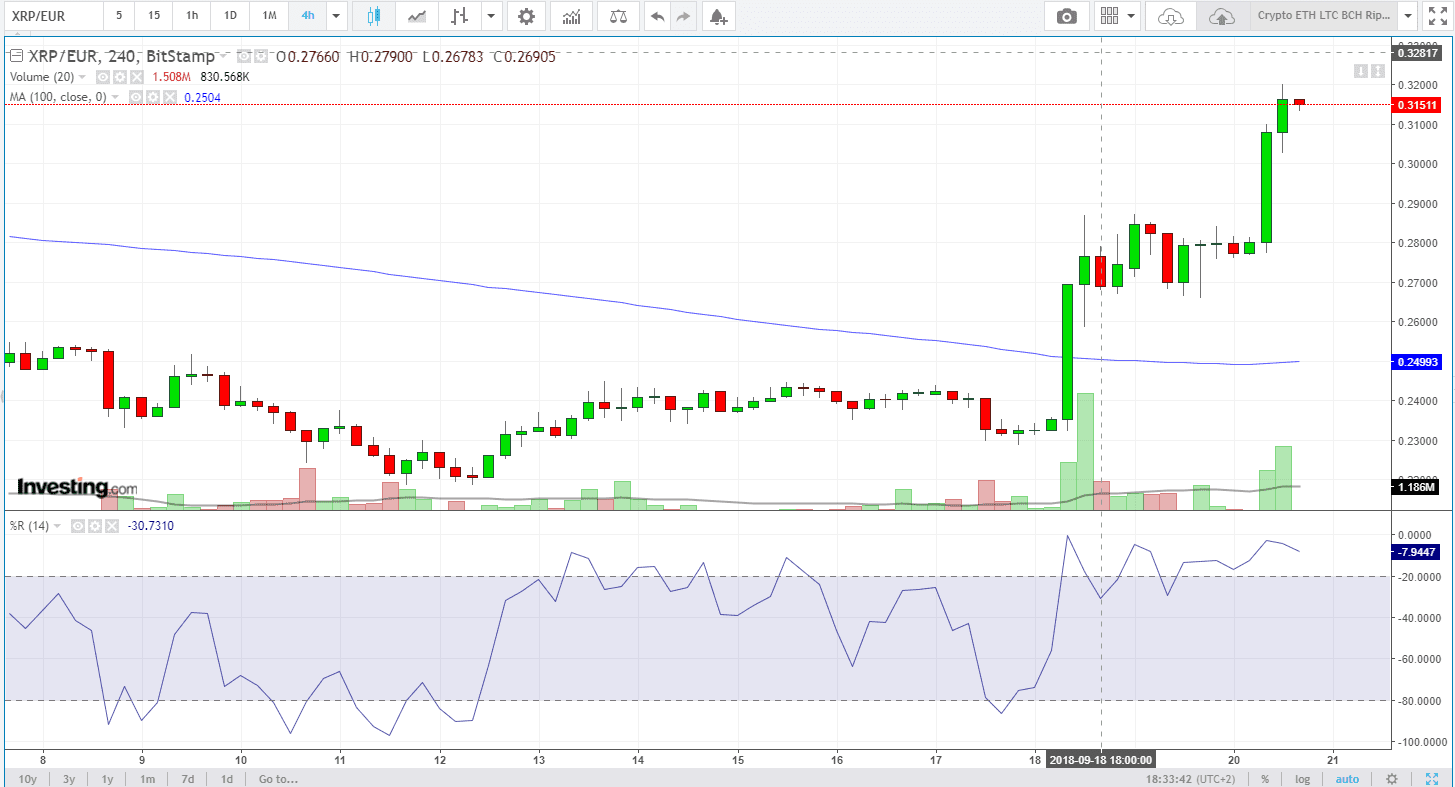Select the 7d date range
1455x787 pixels.
[x=187, y=779]
